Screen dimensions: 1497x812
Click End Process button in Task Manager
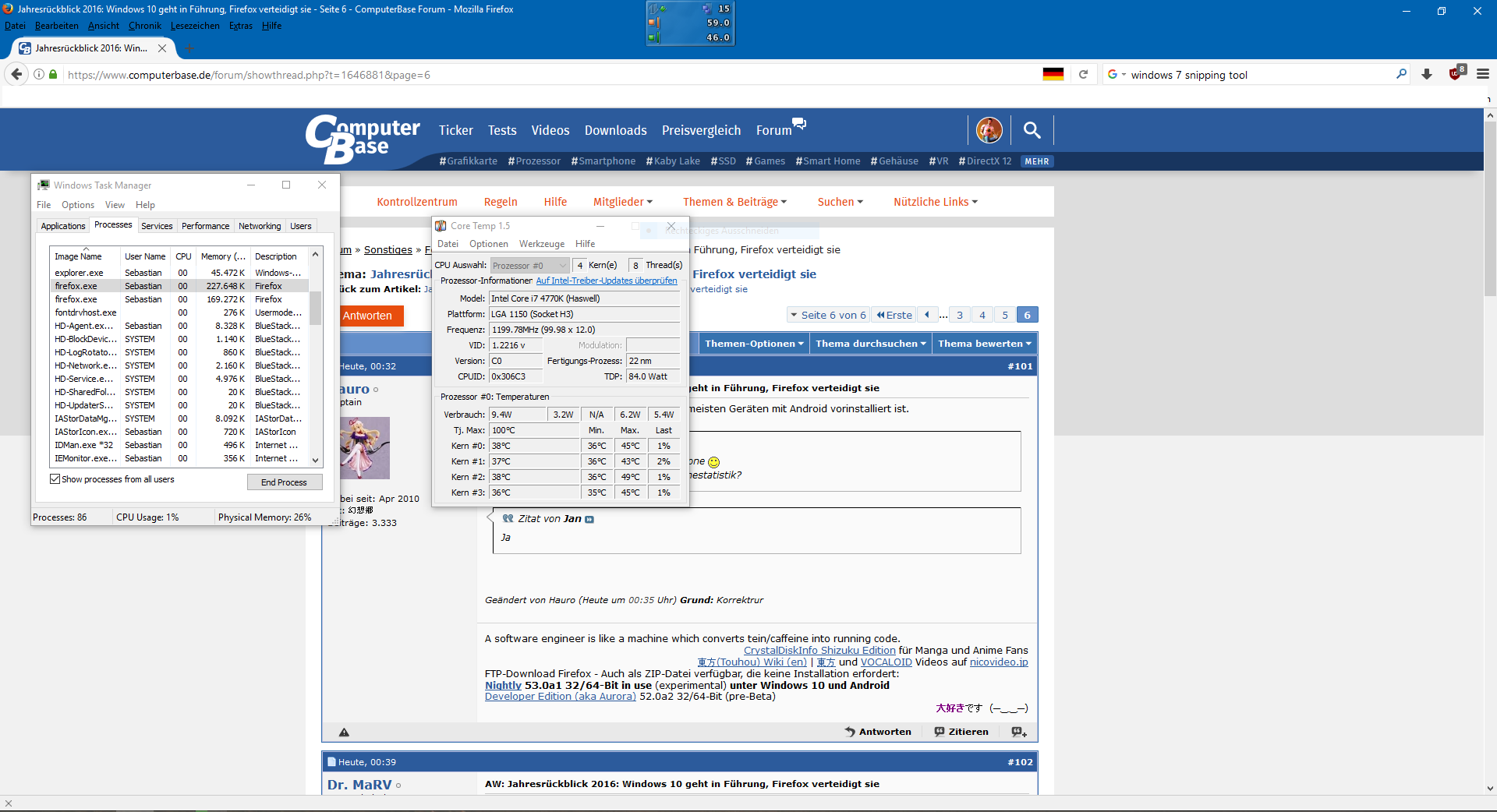[284, 482]
